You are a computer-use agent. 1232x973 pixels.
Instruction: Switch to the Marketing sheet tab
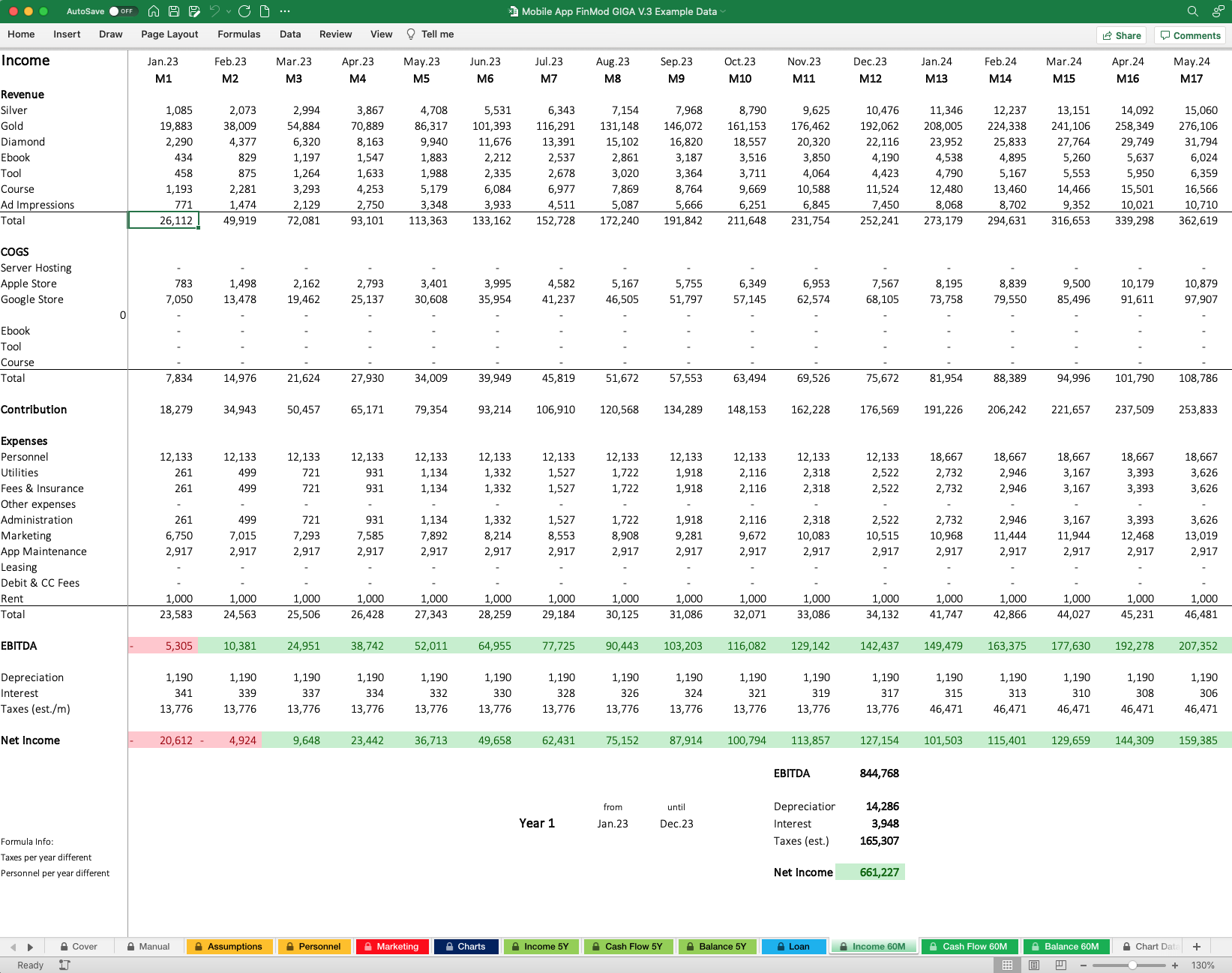(x=391, y=947)
